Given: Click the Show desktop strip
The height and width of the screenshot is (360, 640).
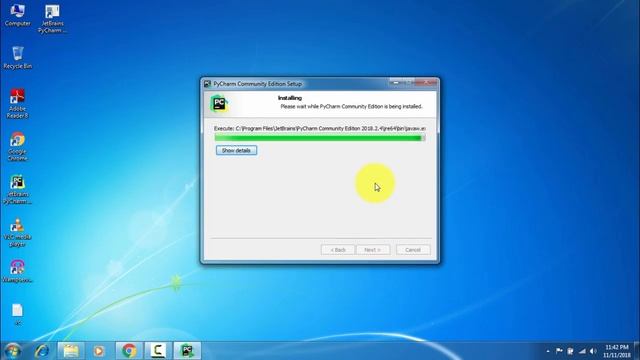Looking at the screenshot, I should tap(637, 351).
